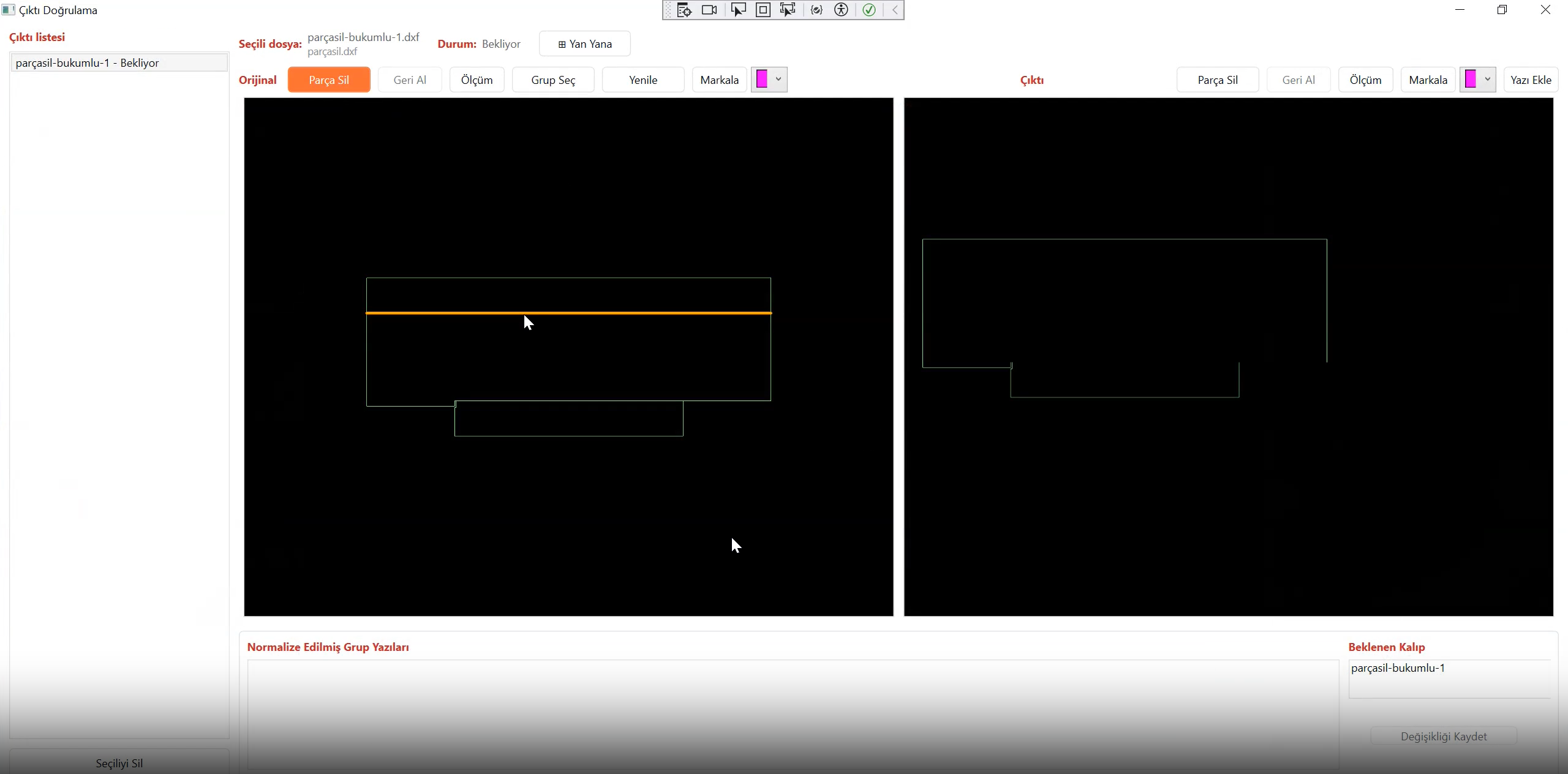The height and width of the screenshot is (774, 1568).
Task: Open the accessibility checker icon
Action: click(842, 10)
